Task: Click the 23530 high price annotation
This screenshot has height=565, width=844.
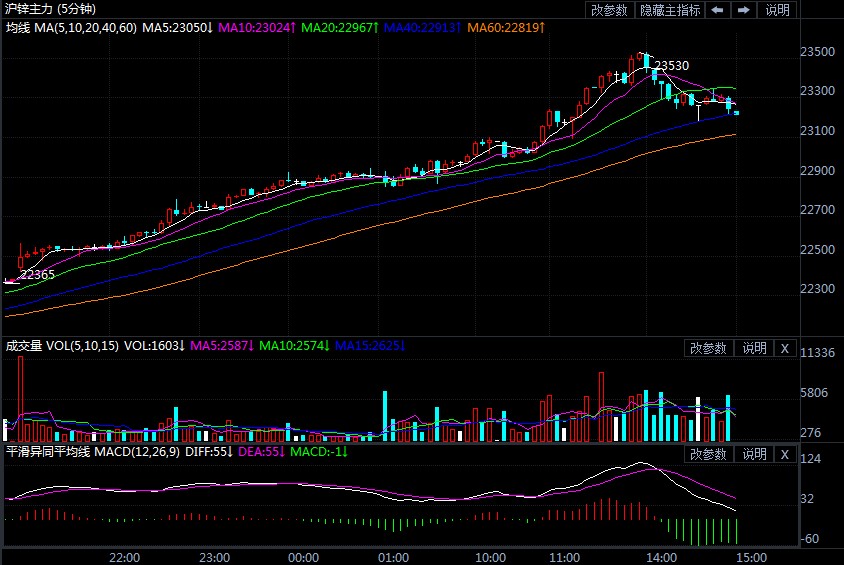Action: pos(672,66)
